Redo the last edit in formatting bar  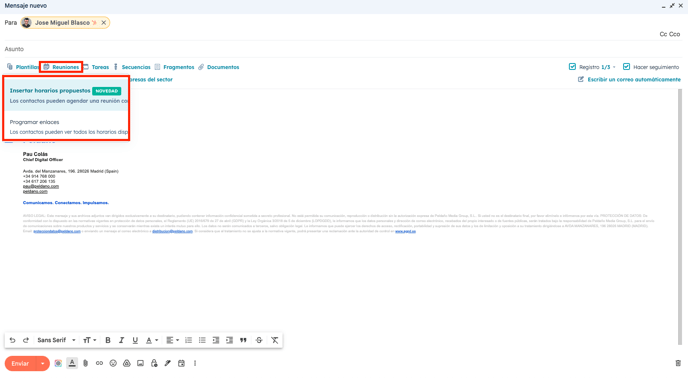coord(26,340)
